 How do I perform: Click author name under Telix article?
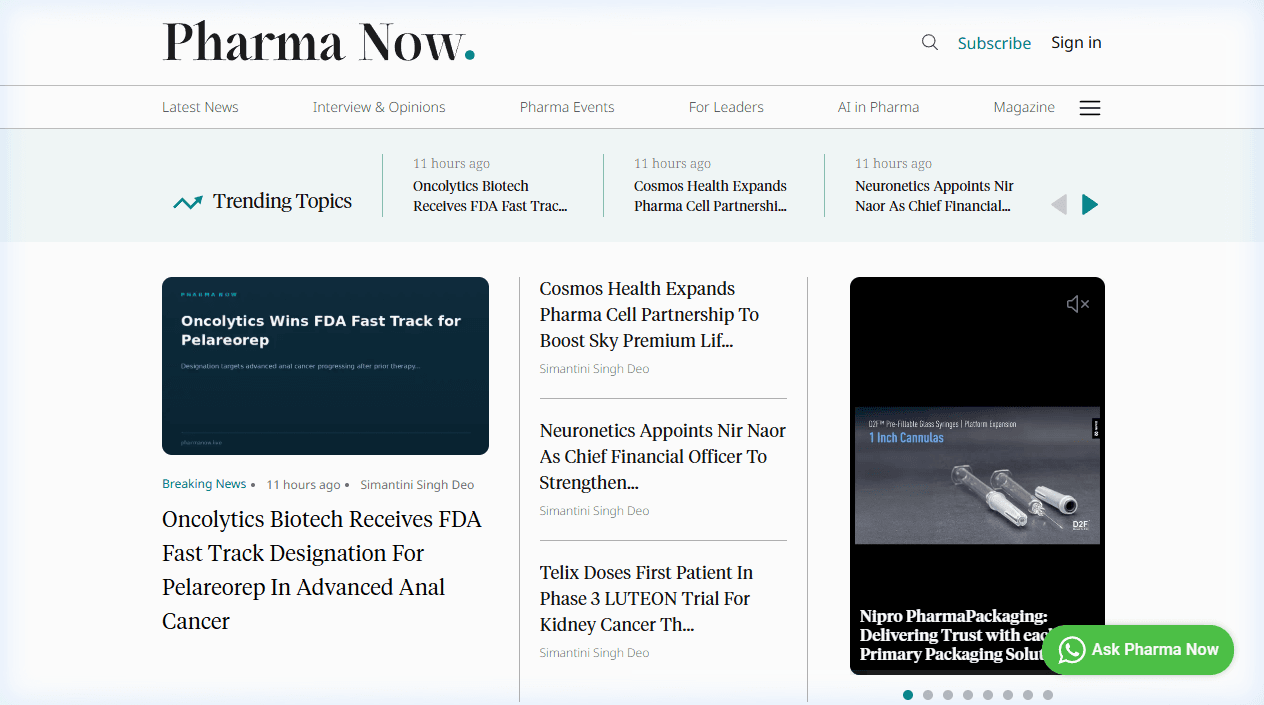(x=594, y=653)
